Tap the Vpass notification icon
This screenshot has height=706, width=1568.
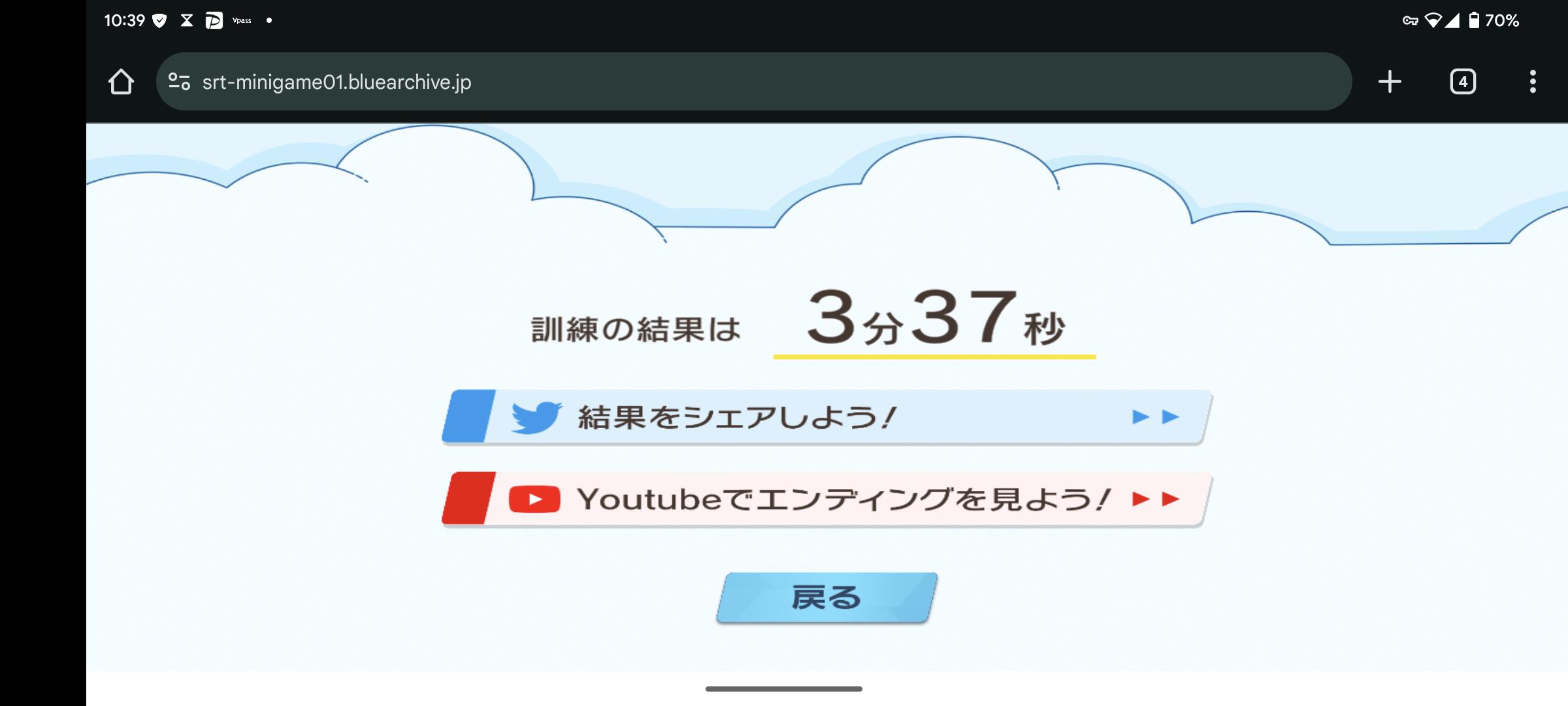point(242,20)
